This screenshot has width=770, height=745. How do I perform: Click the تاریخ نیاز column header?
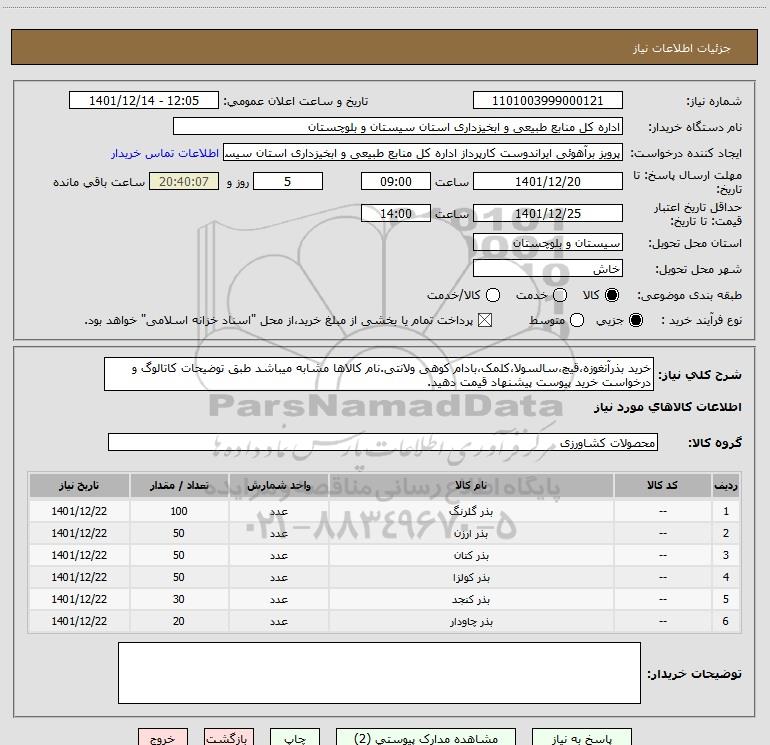click(x=79, y=486)
